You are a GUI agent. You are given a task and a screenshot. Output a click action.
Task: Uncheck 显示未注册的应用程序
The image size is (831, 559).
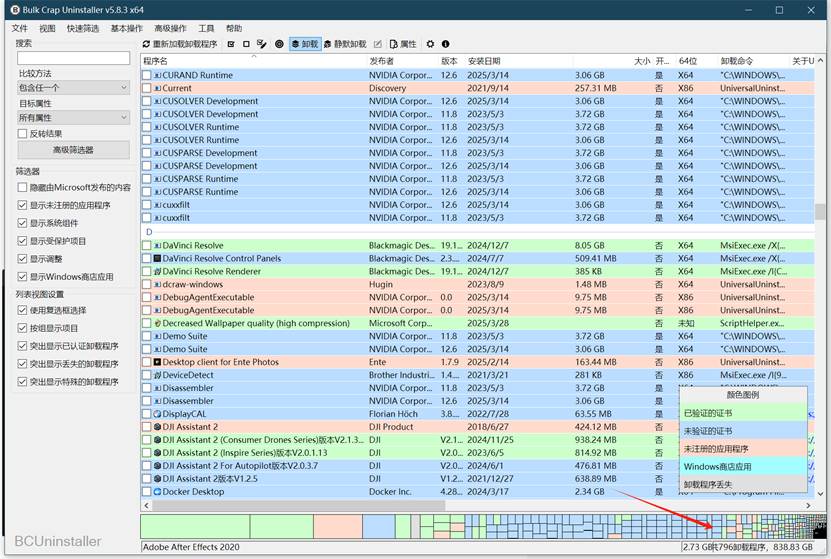pos(22,205)
